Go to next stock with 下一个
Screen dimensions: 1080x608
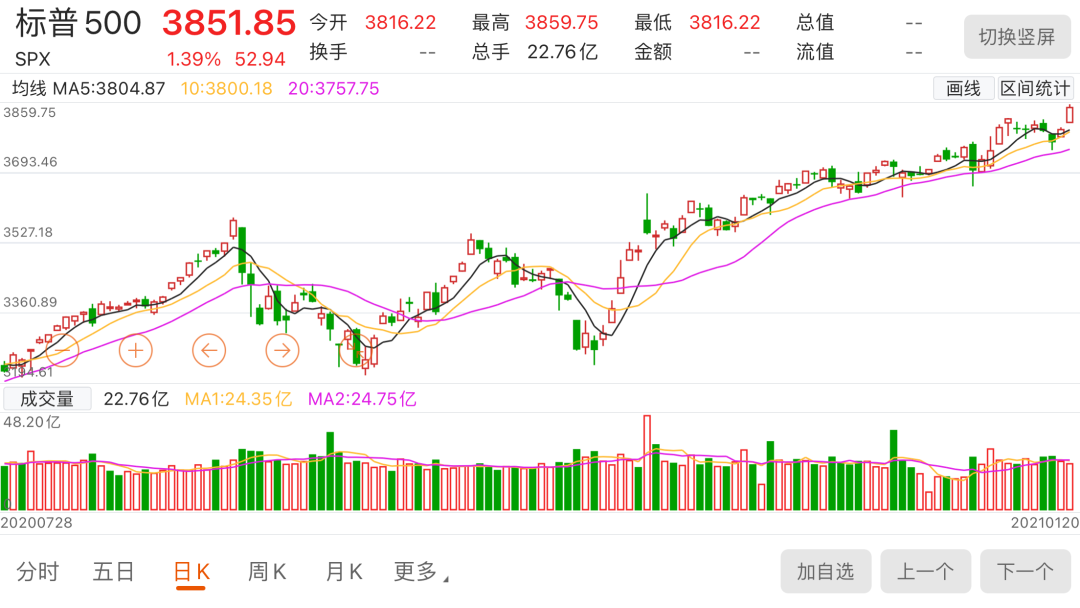pyautogui.click(x=1025, y=572)
